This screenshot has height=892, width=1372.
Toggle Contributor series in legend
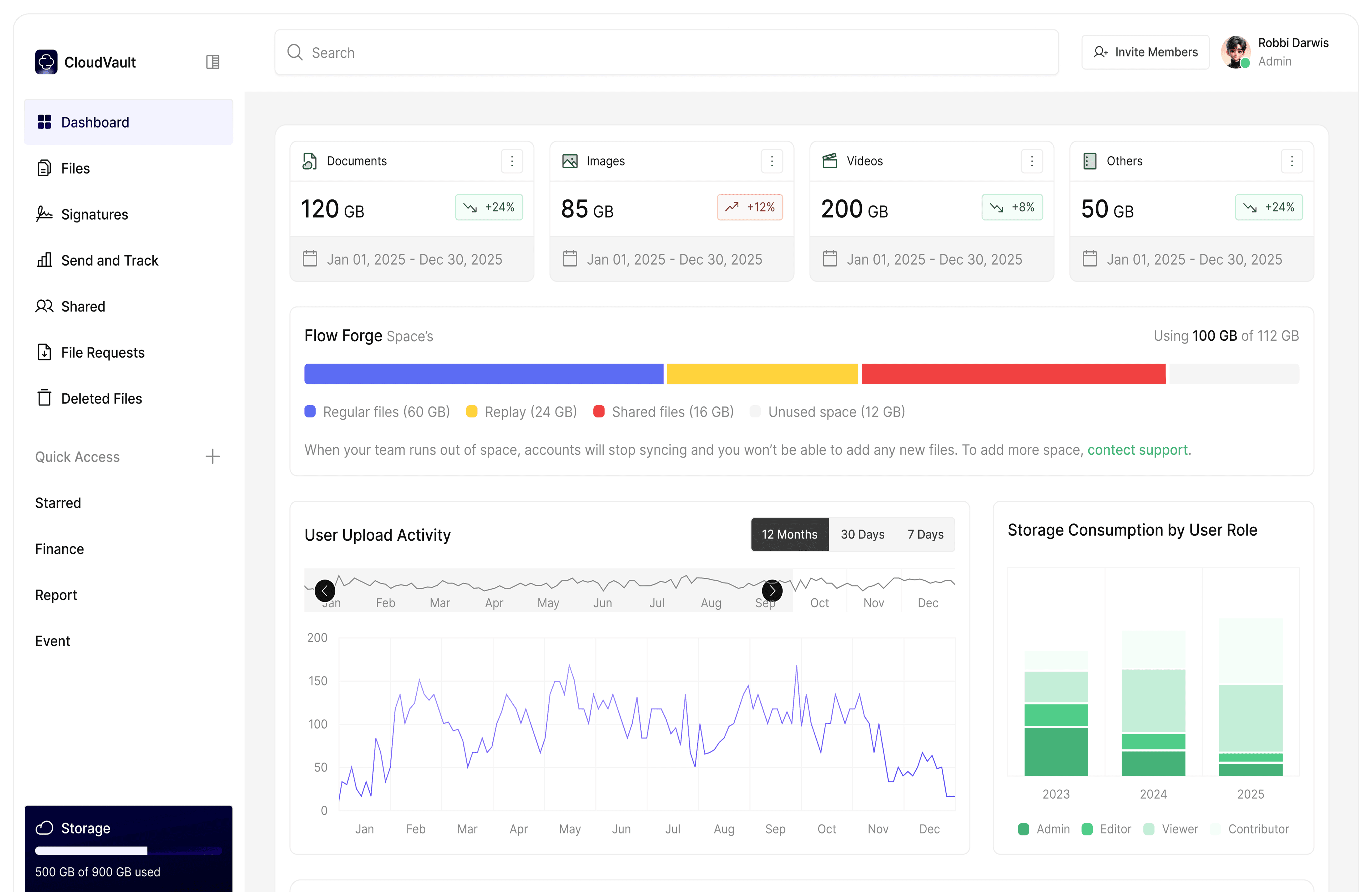pos(1250,829)
